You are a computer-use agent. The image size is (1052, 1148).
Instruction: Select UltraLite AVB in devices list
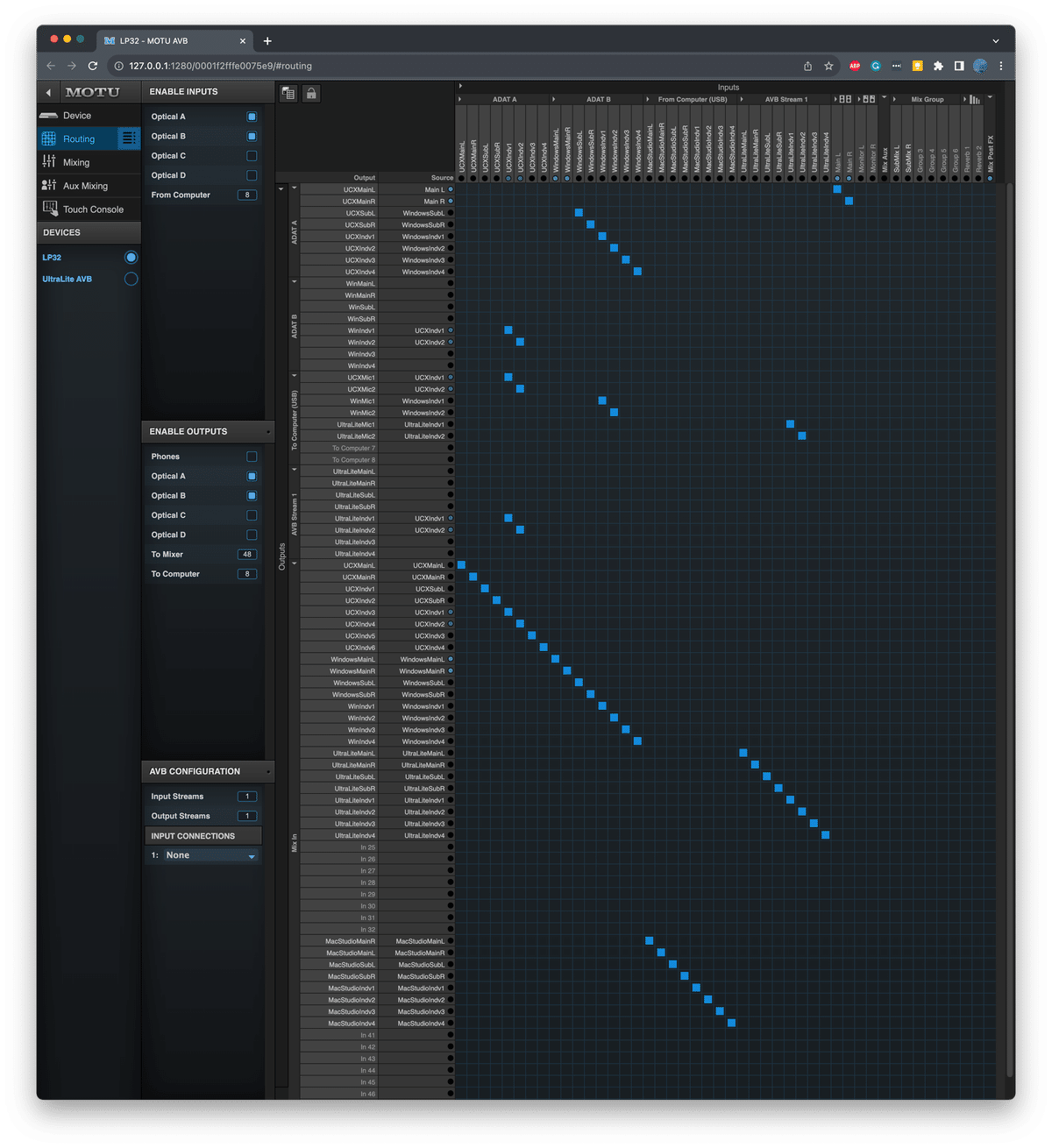(67, 279)
